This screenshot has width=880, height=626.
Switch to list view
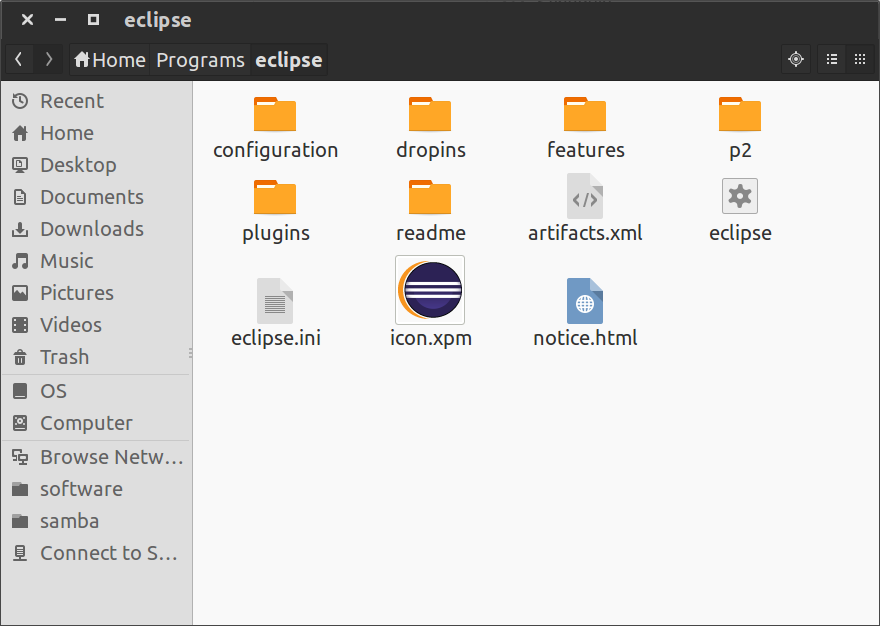(831, 59)
